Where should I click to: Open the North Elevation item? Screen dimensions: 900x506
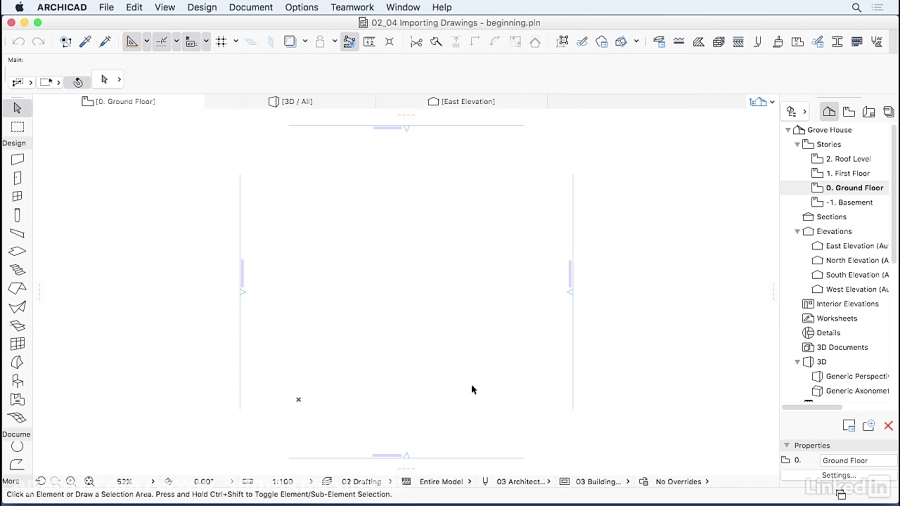[x=856, y=260]
